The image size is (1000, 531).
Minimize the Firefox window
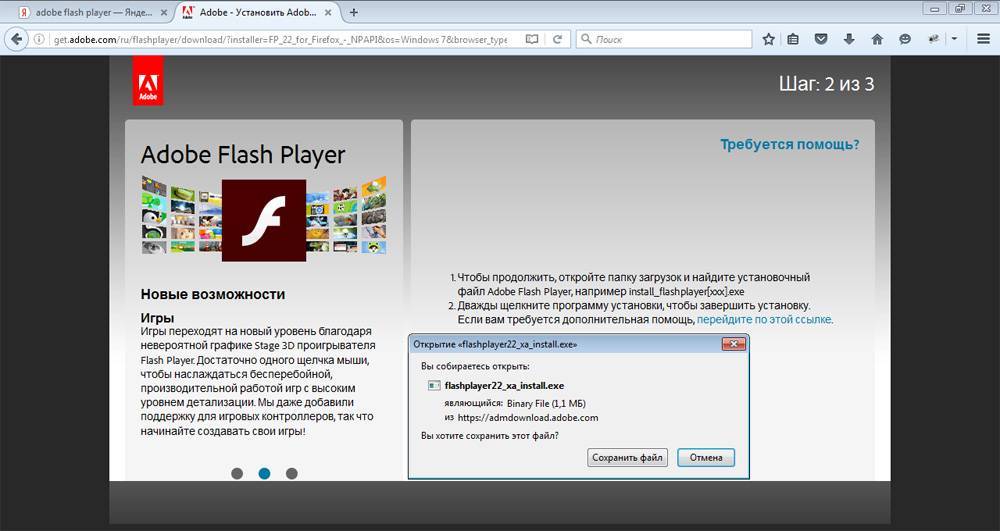(935, 8)
